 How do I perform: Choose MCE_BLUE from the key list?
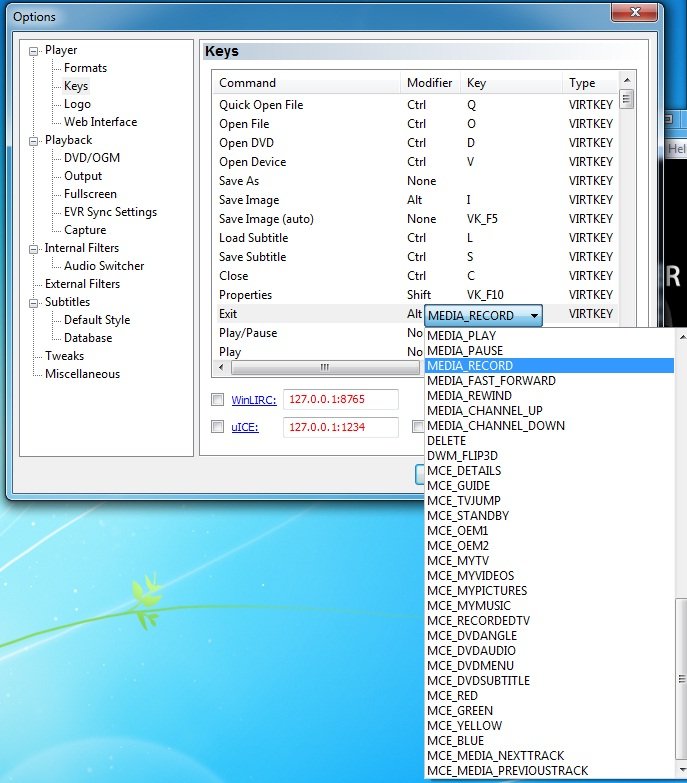[549, 740]
